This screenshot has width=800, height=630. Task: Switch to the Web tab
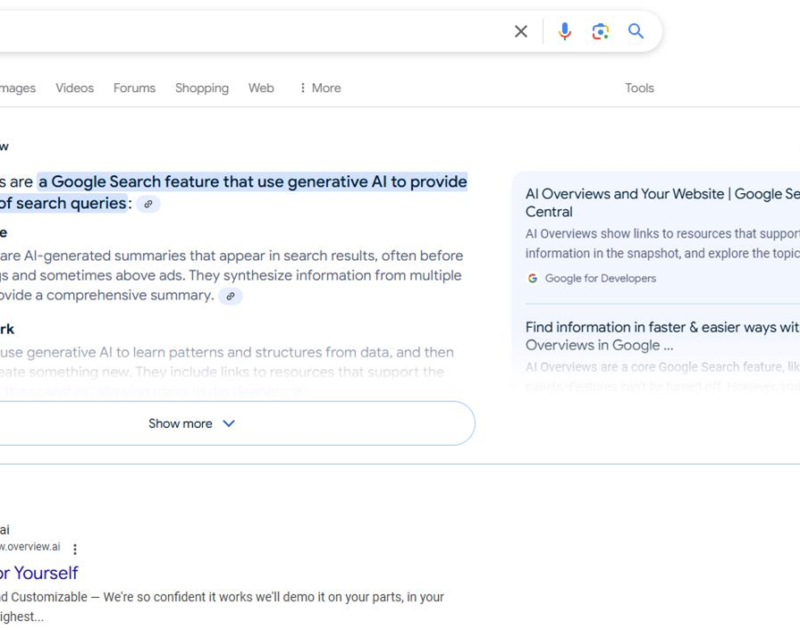click(x=261, y=88)
